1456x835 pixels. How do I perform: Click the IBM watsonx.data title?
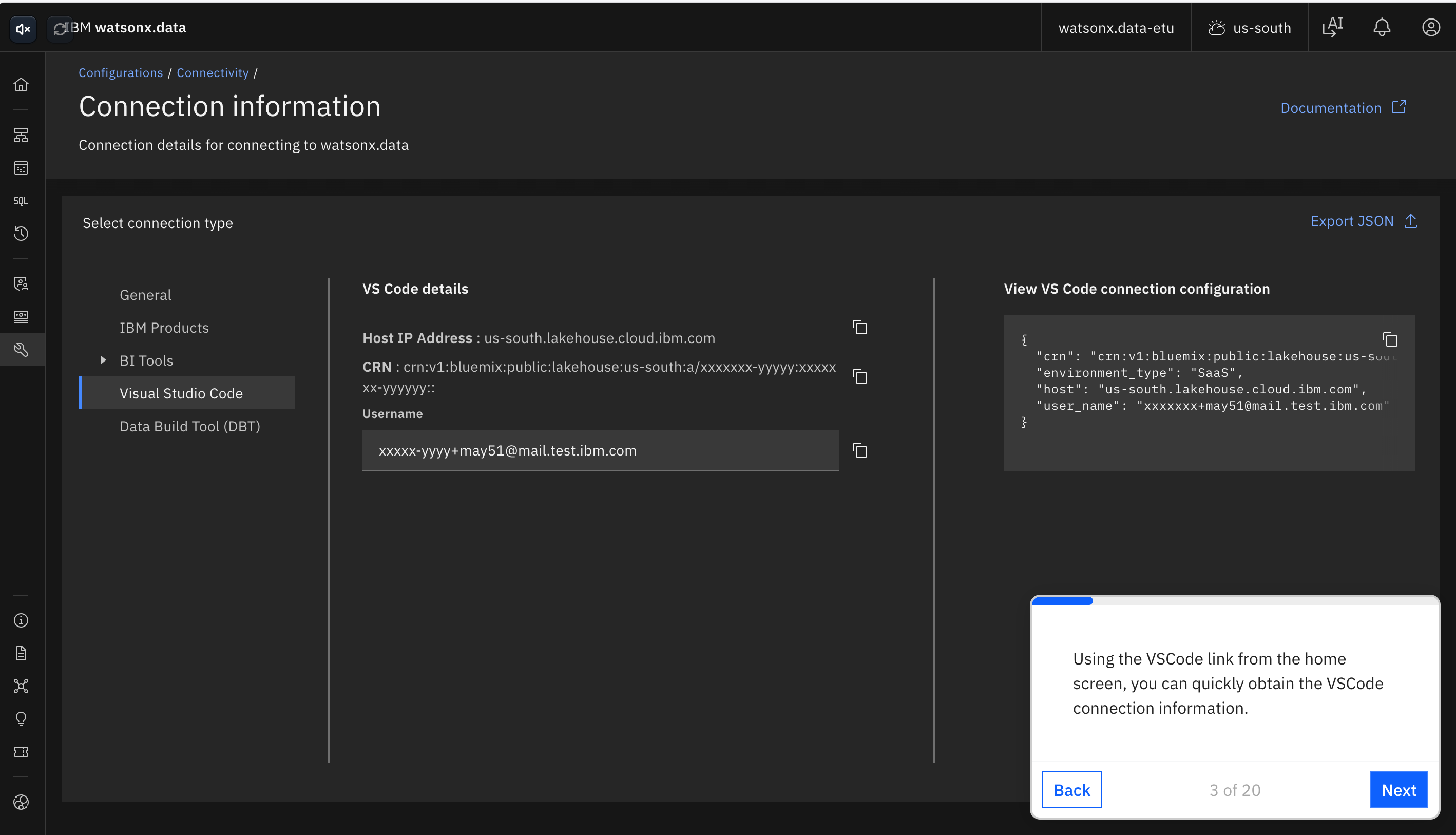[x=126, y=28]
